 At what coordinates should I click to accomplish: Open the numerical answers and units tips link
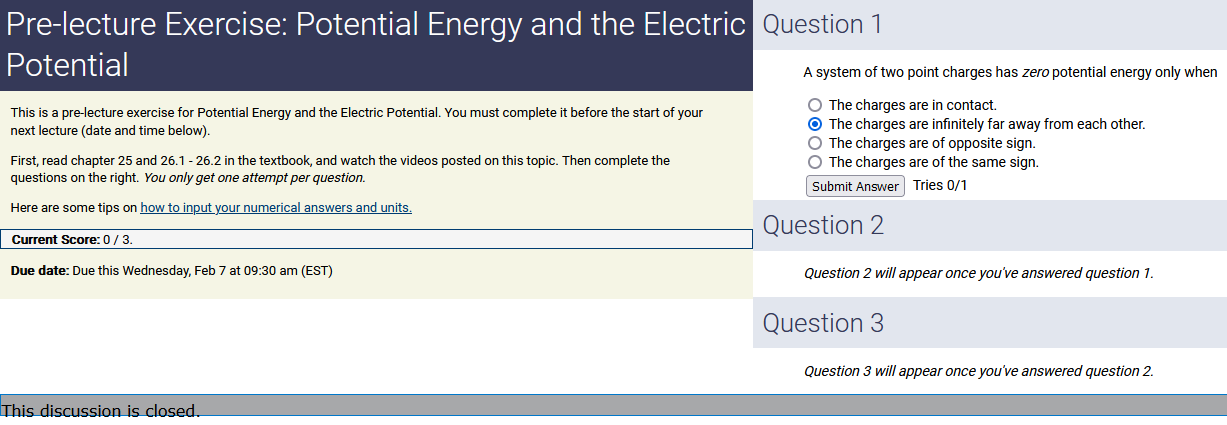[276, 208]
